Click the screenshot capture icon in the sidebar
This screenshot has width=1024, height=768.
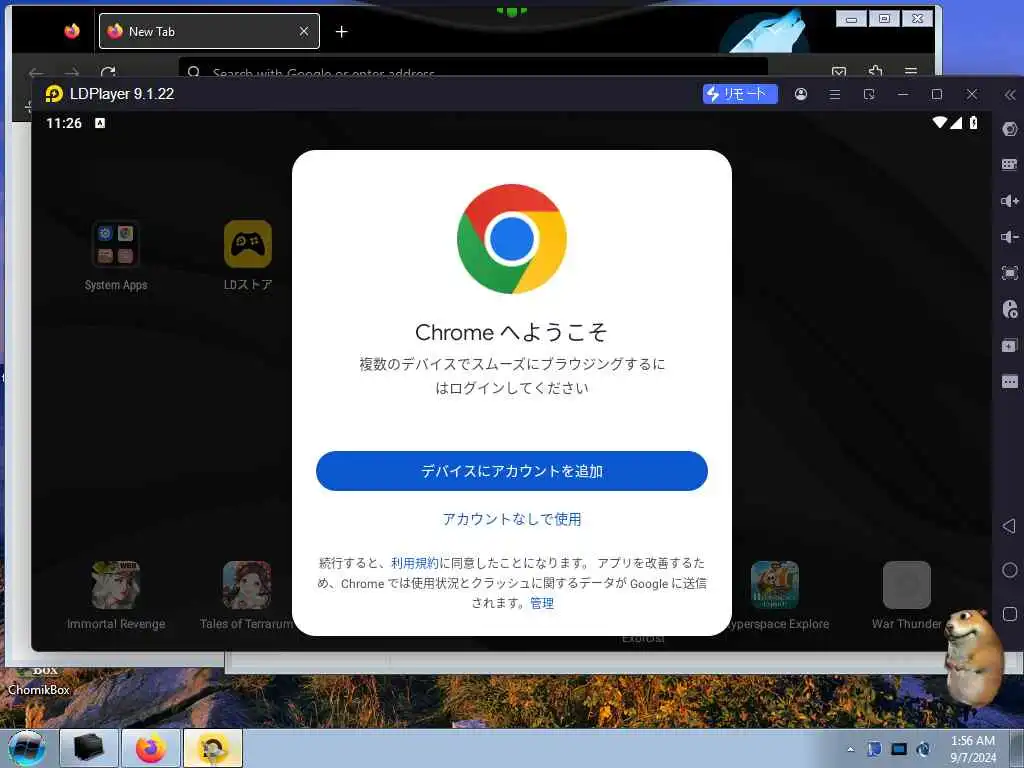coord(1010,273)
